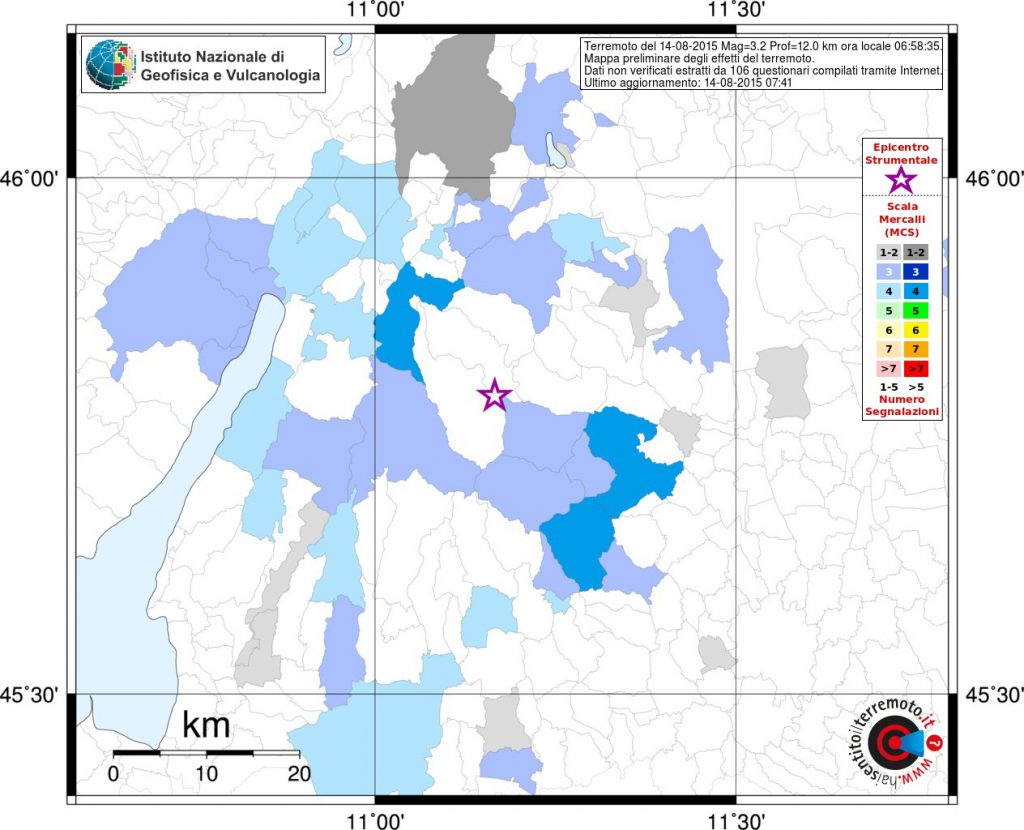This screenshot has height=830, width=1024.
Task: Click the Scala Mercalli (MCS) legend heading
Action: (901, 219)
